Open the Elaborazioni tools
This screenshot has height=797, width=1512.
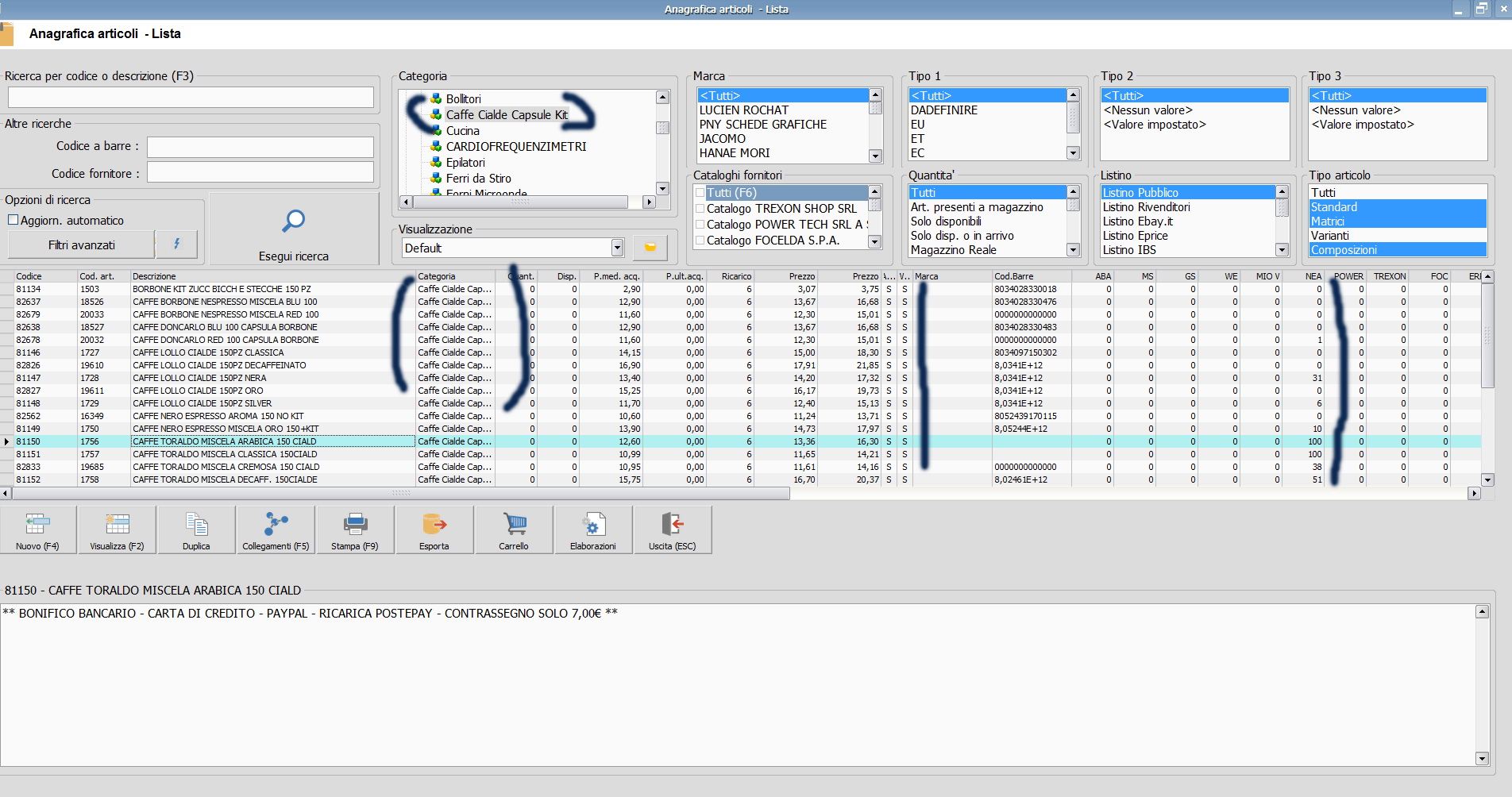coord(593,529)
